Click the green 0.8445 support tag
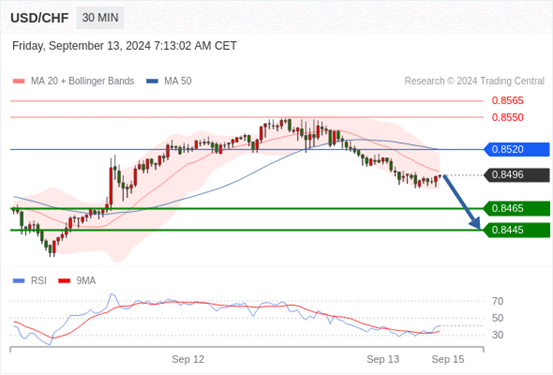Image resolution: width=553 pixels, height=375 pixels. (517, 230)
